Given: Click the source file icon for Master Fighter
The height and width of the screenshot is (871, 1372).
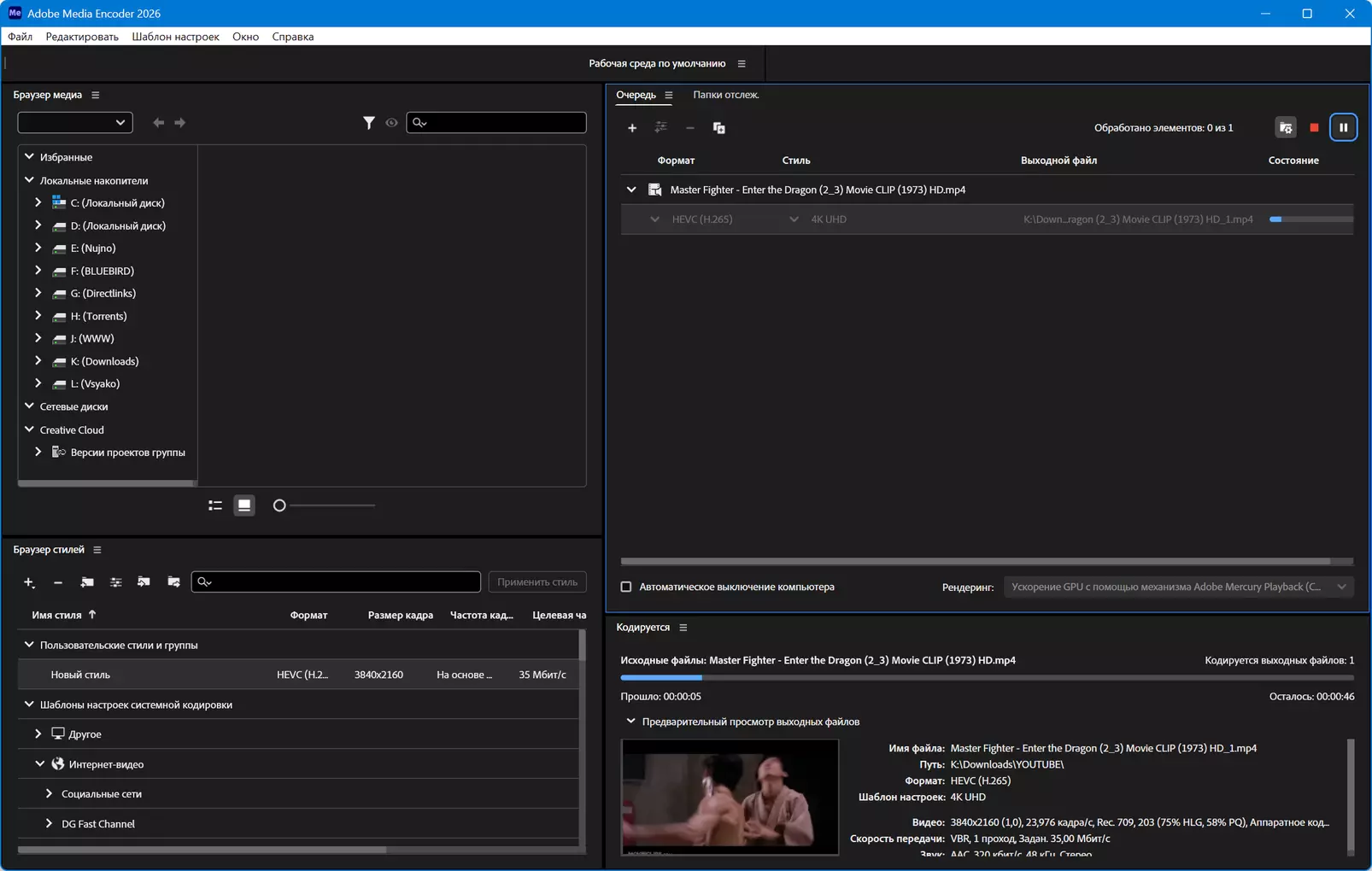Looking at the screenshot, I should click(x=655, y=190).
